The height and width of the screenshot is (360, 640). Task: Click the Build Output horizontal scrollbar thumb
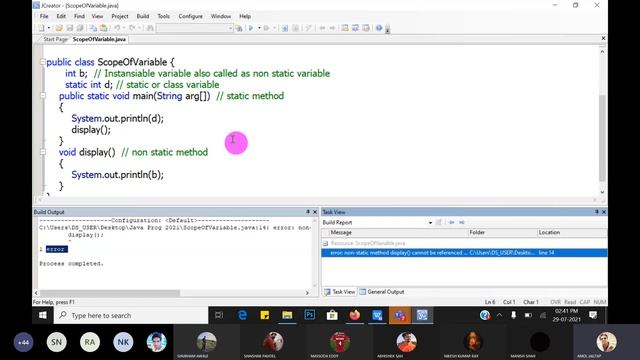(x=109, y=293)
